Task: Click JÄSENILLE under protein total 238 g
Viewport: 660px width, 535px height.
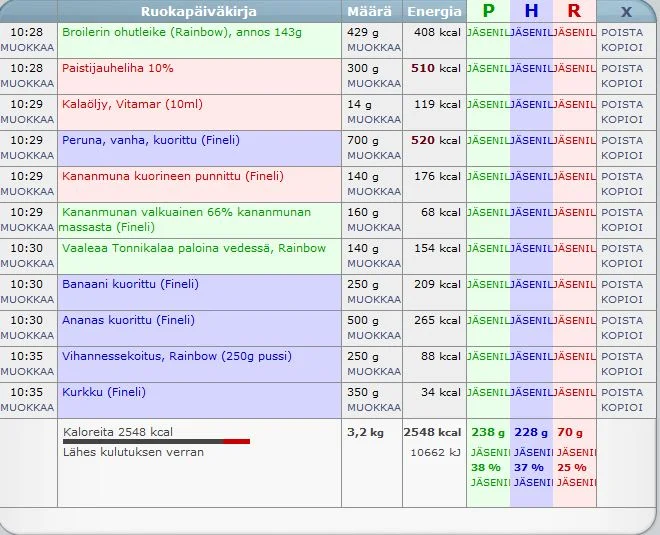Action: [x=487, y=453]
